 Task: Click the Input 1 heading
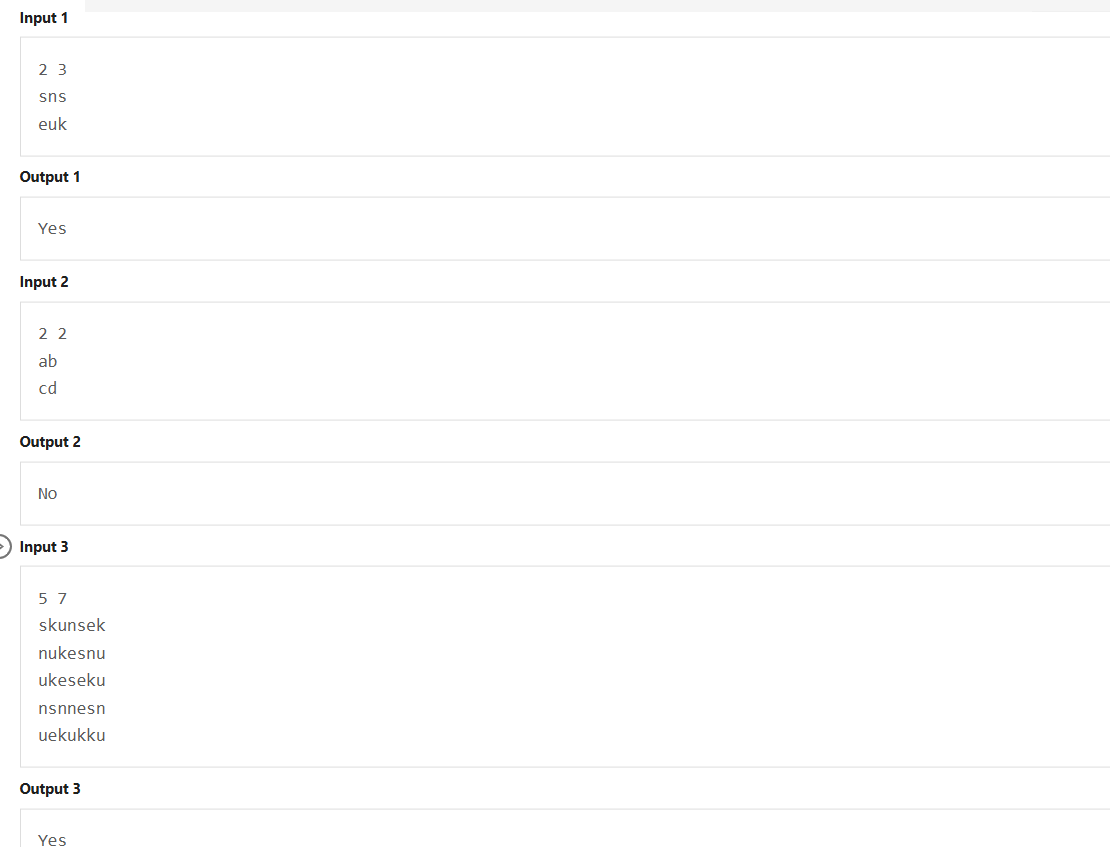click(44, 18)
